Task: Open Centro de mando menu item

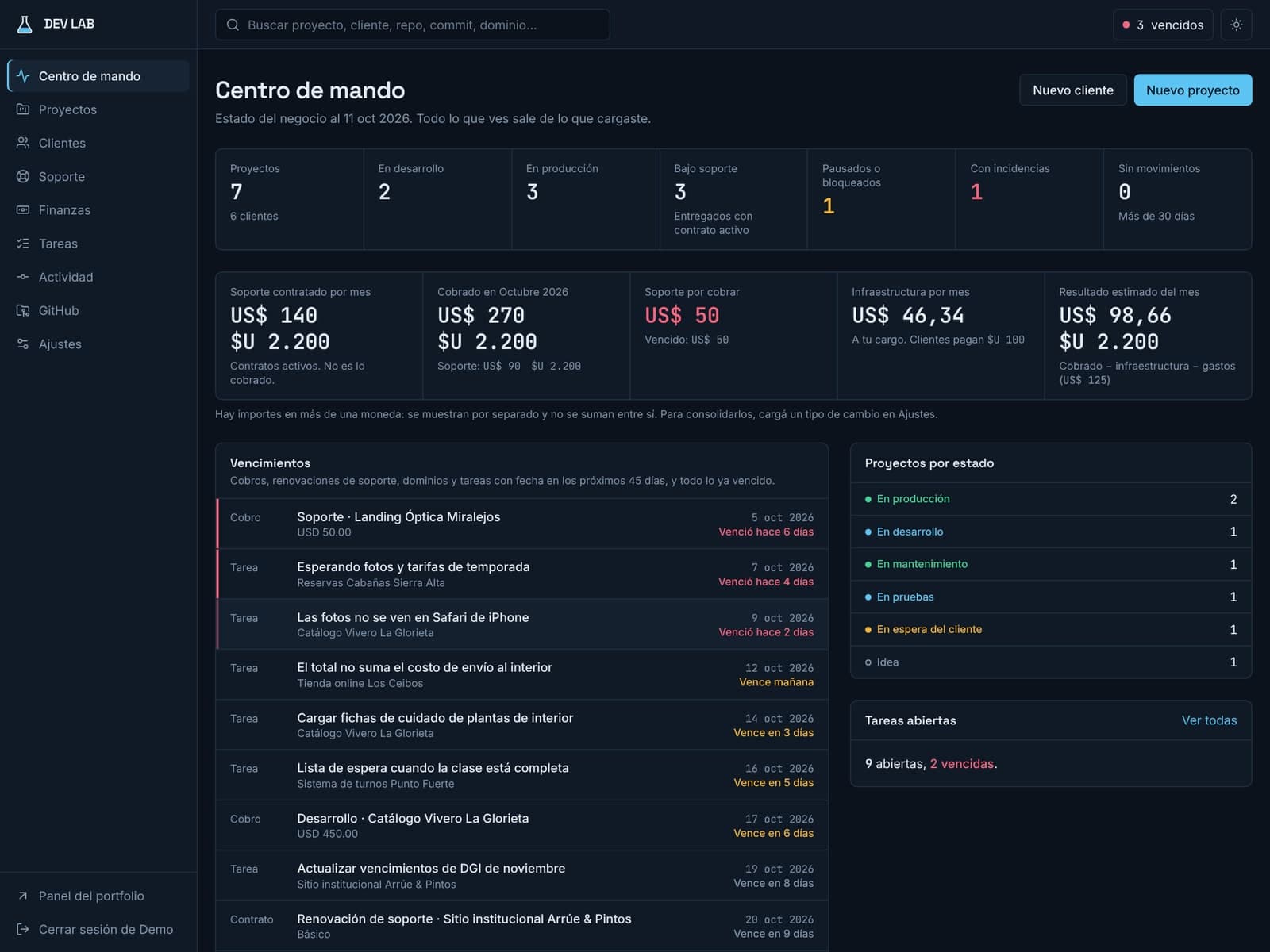Action: pos(98,76)
